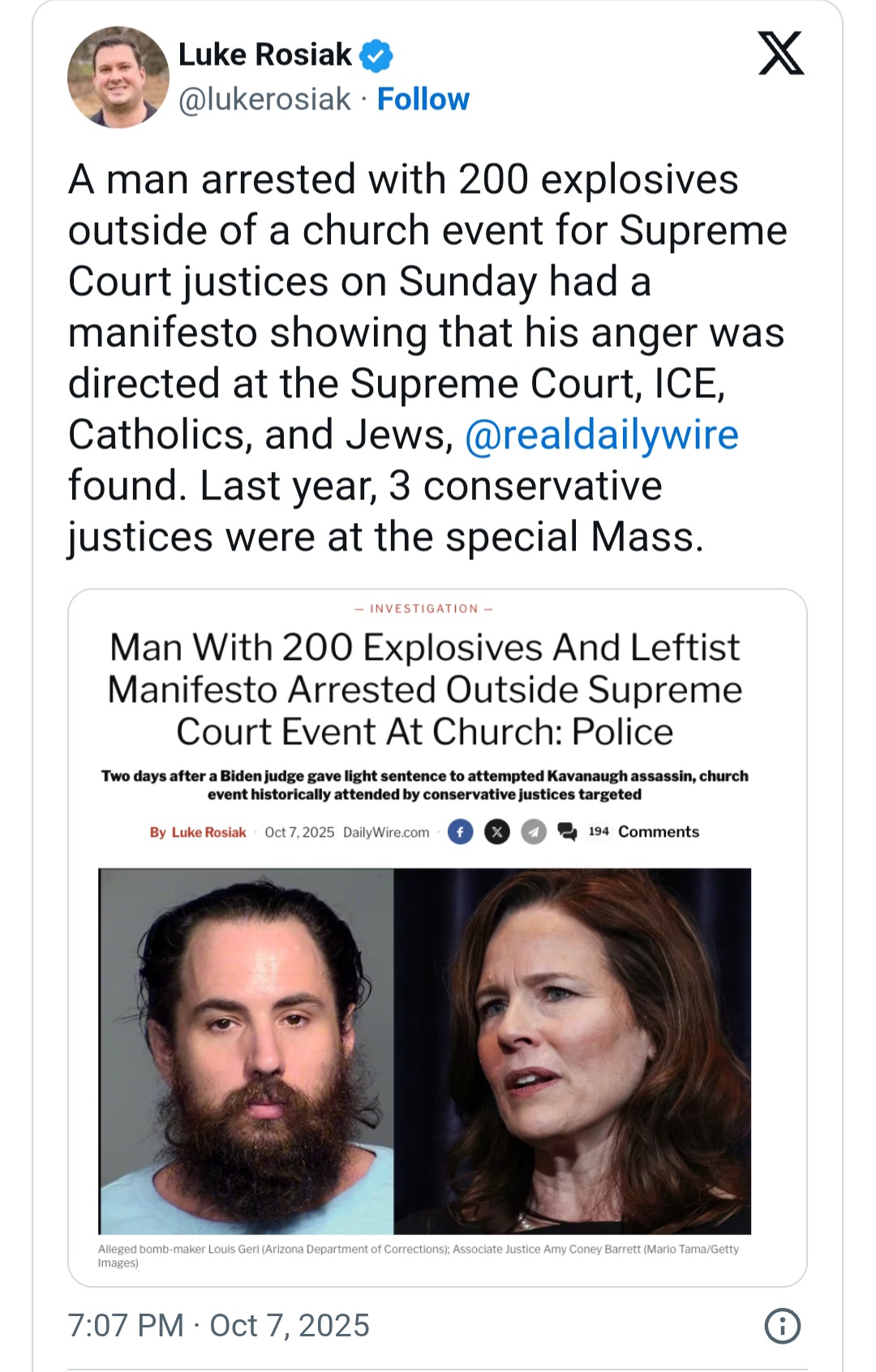Share the article via the X icon

497,832
